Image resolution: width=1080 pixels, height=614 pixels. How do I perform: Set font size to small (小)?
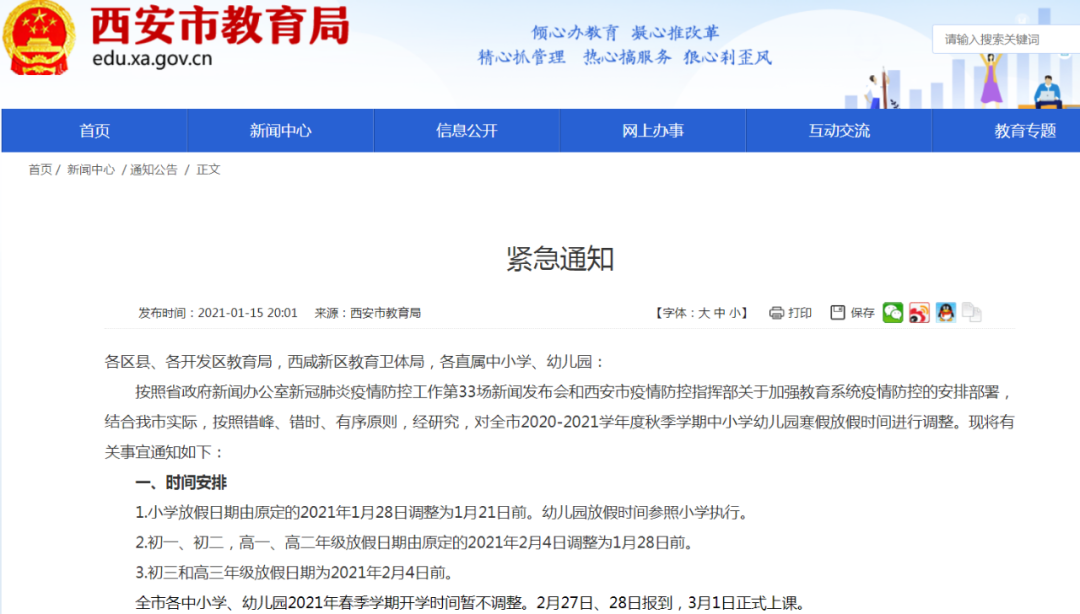[x=735, y=313]
